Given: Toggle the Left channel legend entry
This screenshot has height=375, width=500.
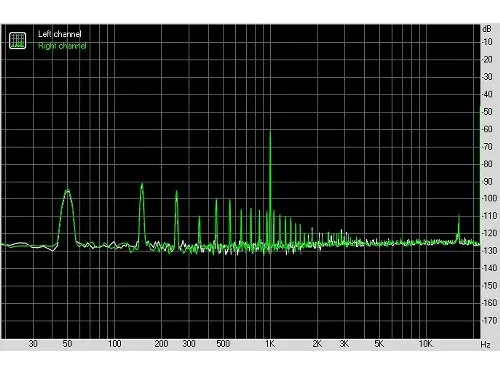Looking at the screenshot, I should click(x=59, y=34).
